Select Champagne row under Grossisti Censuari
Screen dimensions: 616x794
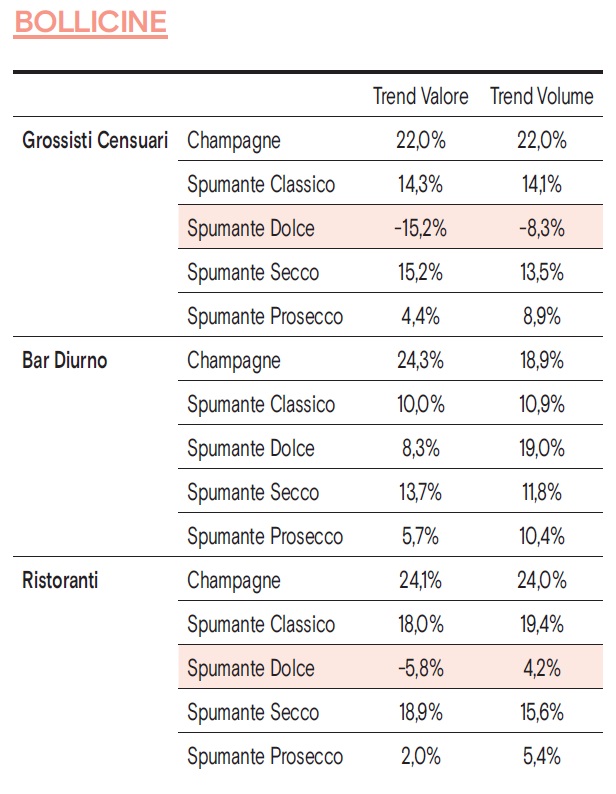coord(234,141)
